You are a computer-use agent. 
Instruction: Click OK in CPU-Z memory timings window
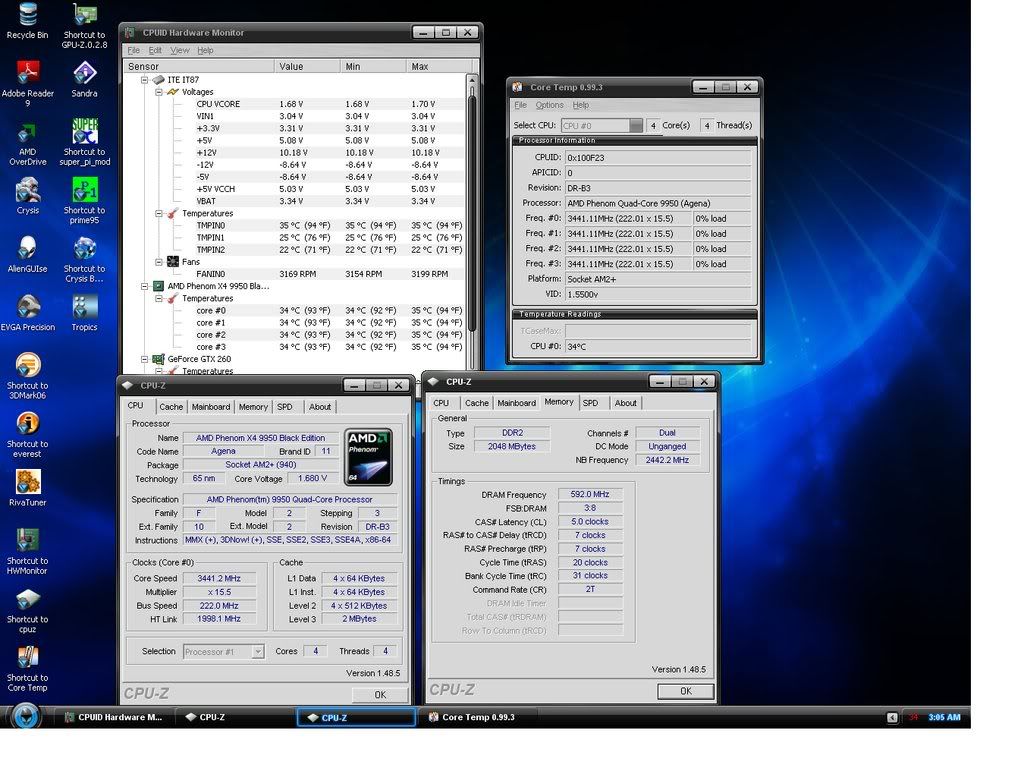coord(686,691)
